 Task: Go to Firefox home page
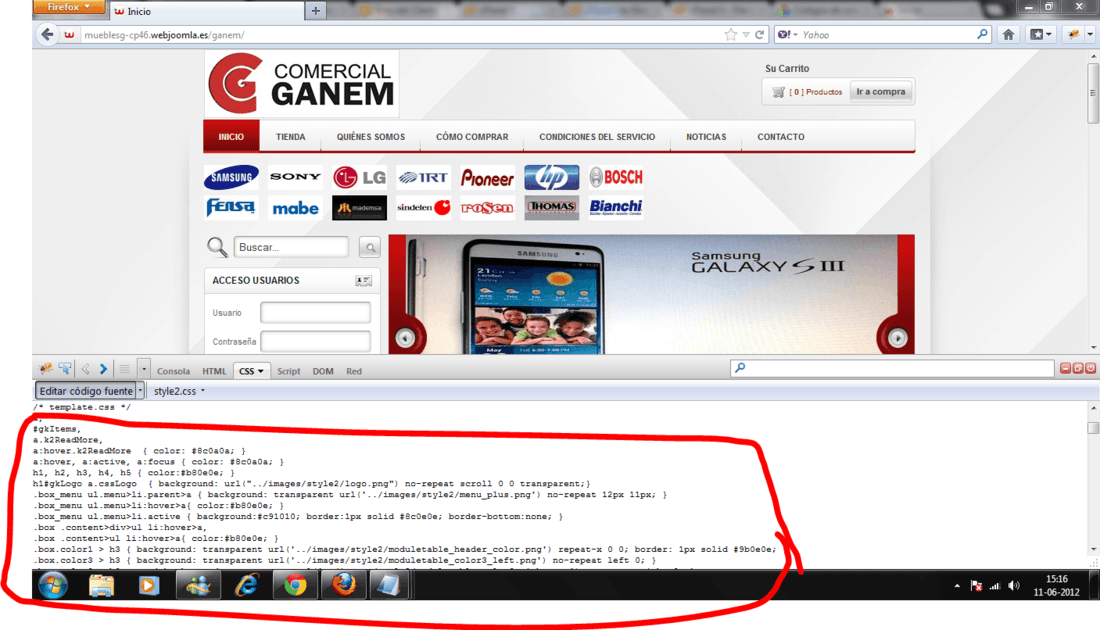coord(1008,34)
